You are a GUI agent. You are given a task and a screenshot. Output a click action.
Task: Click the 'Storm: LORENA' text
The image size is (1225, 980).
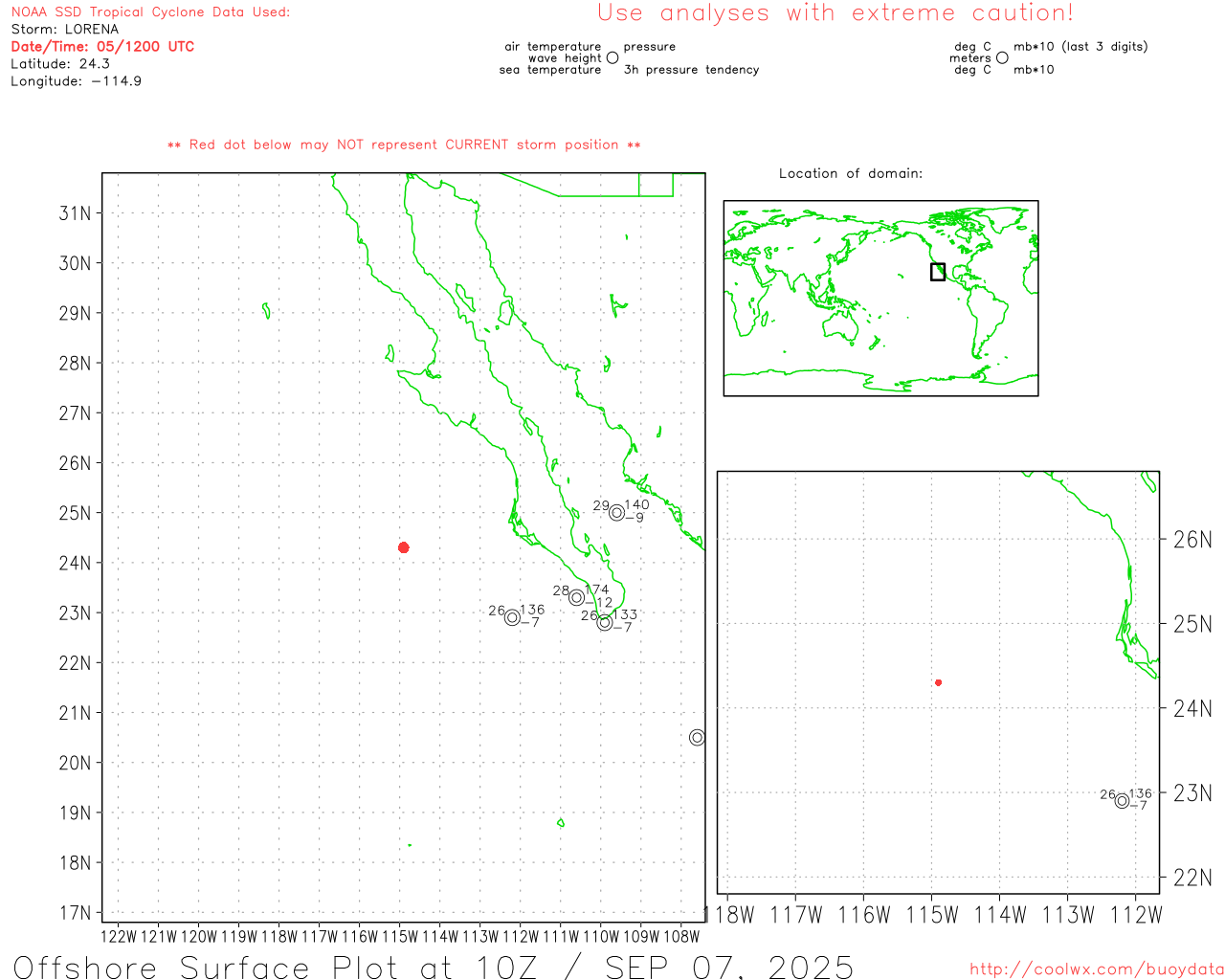coord(65,30)
